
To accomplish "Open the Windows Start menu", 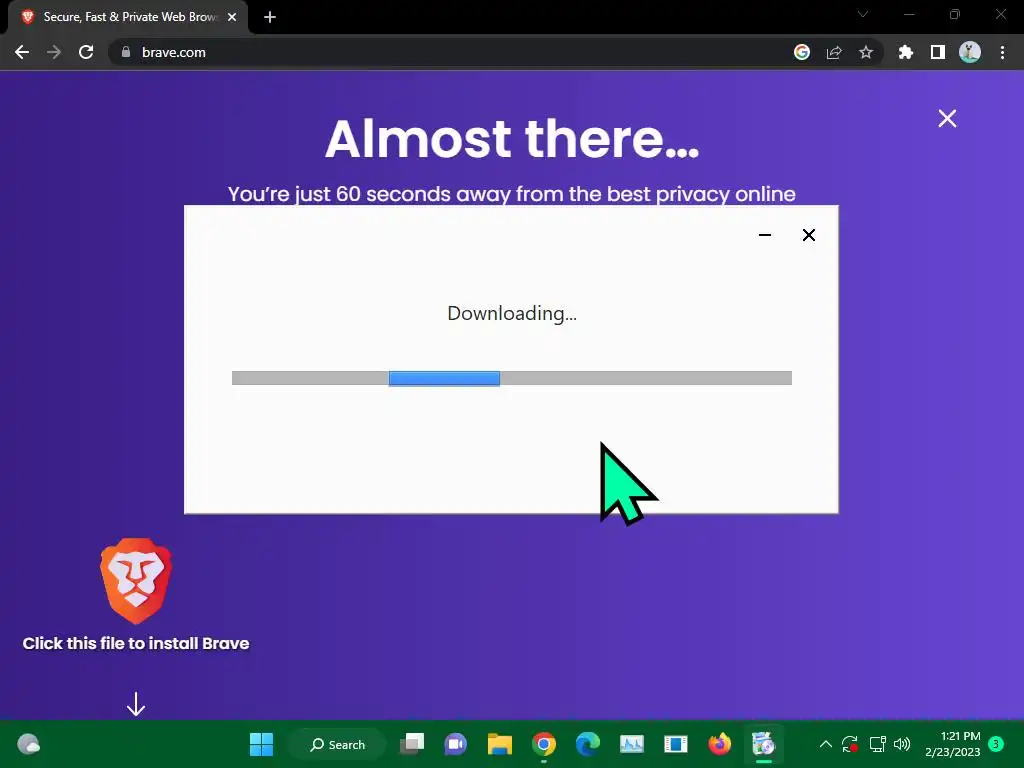I will [x=261, y=744].
